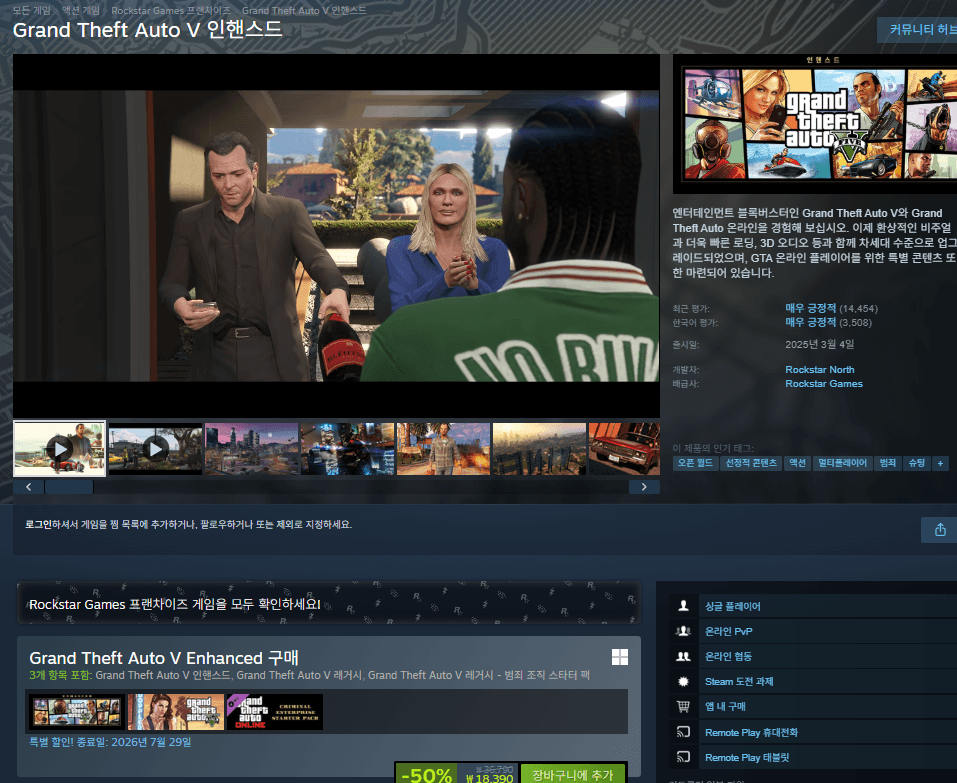Click the 로그인 link in notice
This screenshot has width=957, height=783.
click(x=38, y=524)
